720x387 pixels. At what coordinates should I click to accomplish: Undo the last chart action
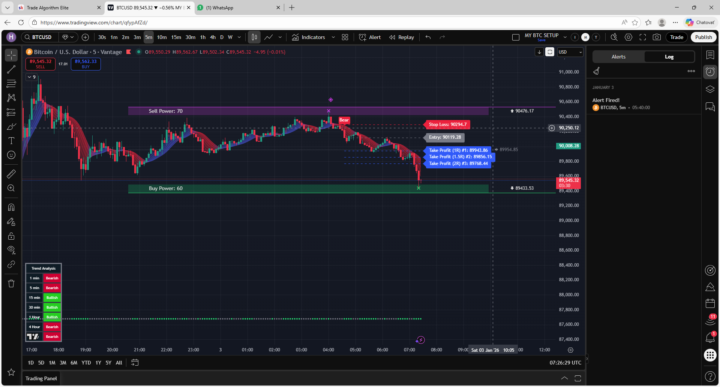[428, 37]
